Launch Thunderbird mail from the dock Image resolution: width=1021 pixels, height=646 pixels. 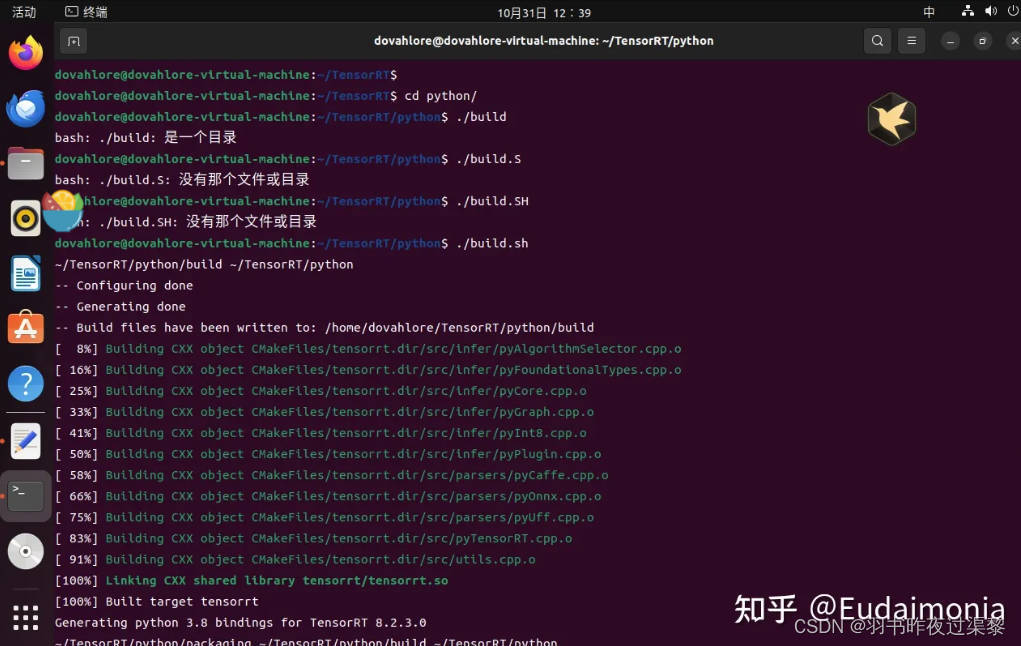point(24,108)
